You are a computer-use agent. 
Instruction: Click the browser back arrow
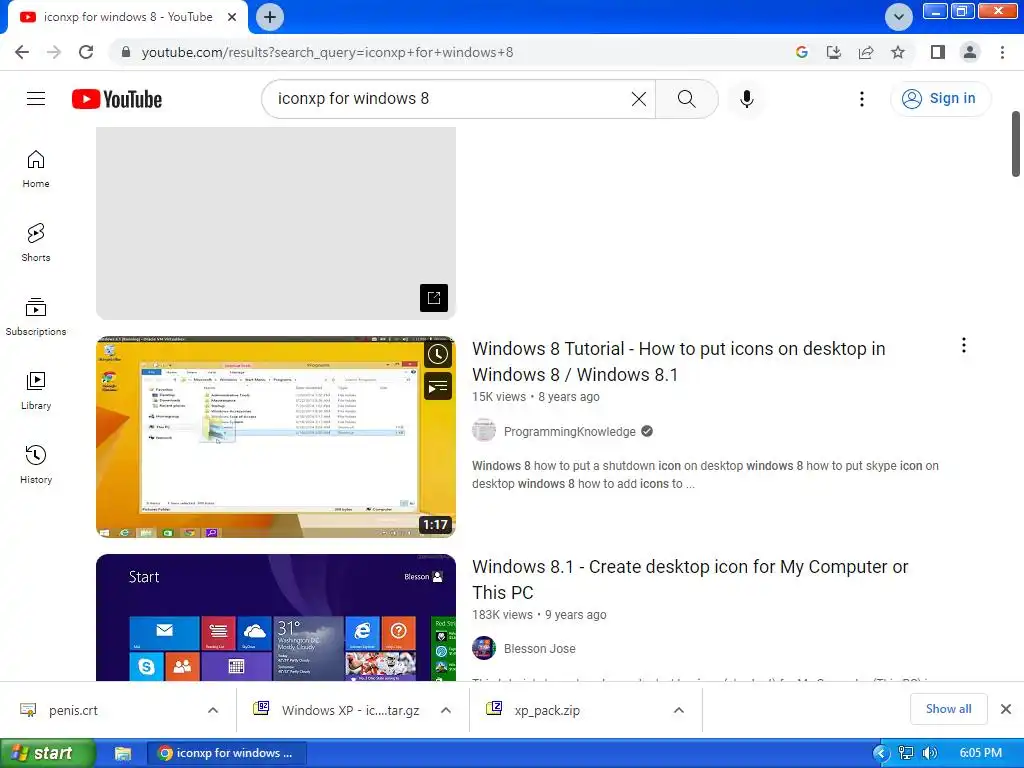coord(22,52)
